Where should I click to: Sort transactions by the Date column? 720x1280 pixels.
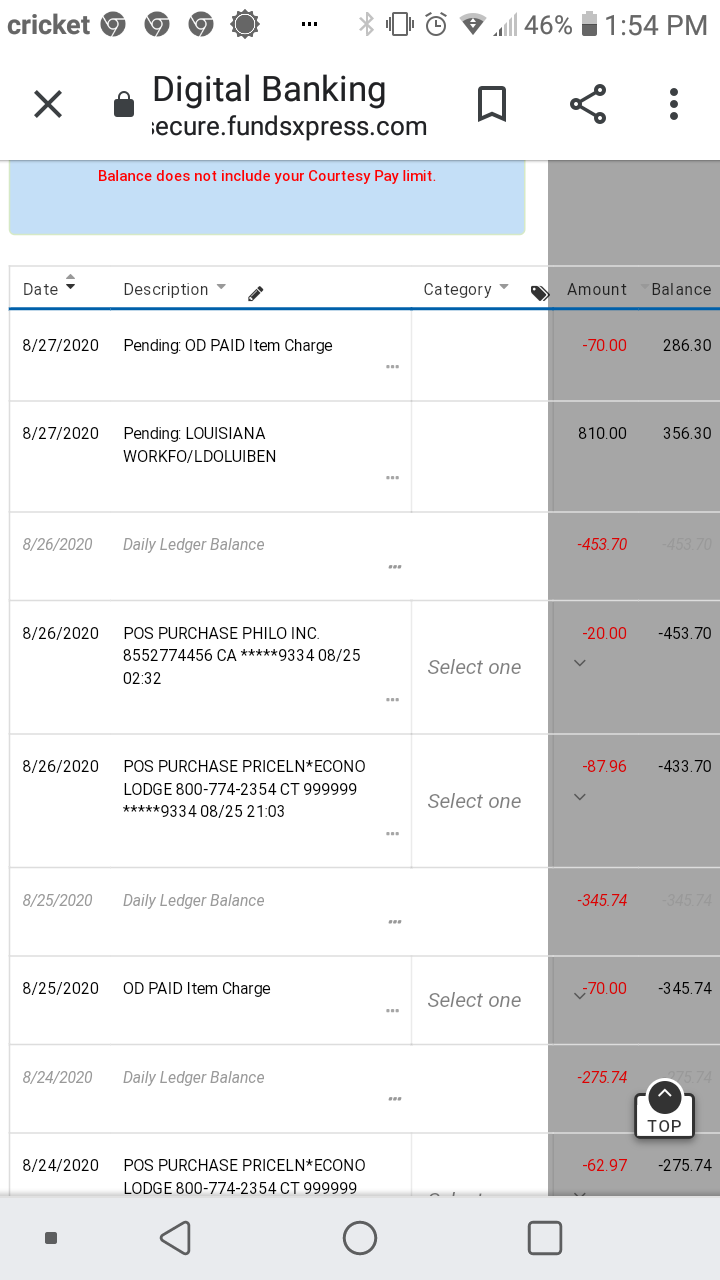point(50,288)
